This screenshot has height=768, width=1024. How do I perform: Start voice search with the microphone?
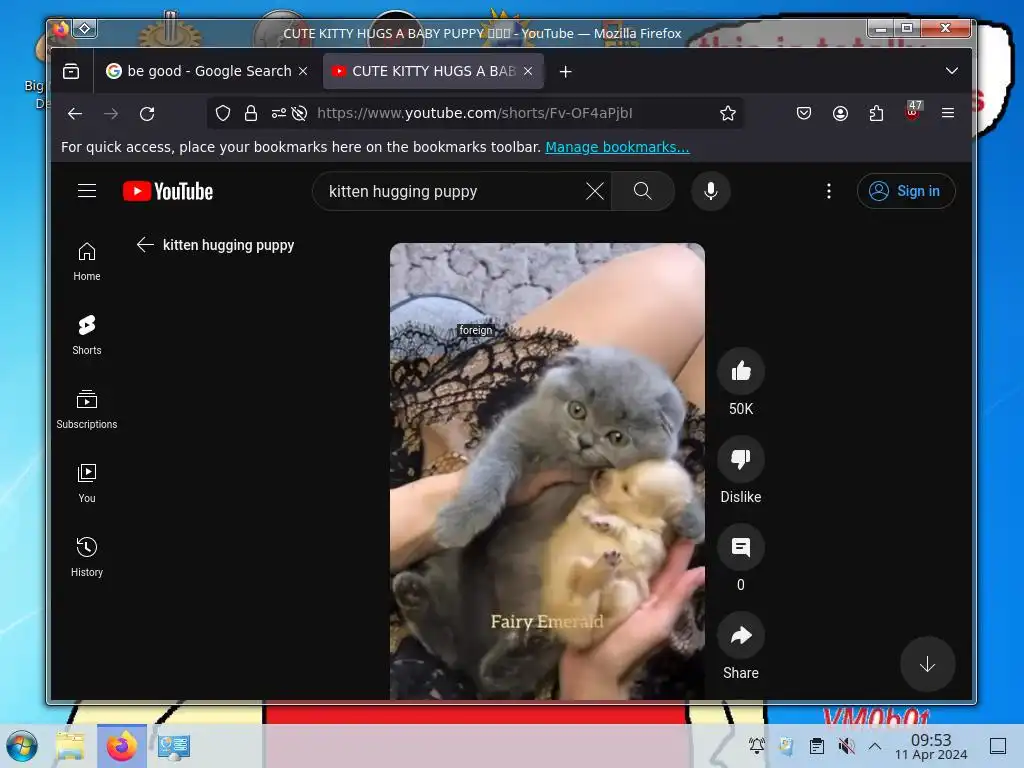tap(711, 191)
